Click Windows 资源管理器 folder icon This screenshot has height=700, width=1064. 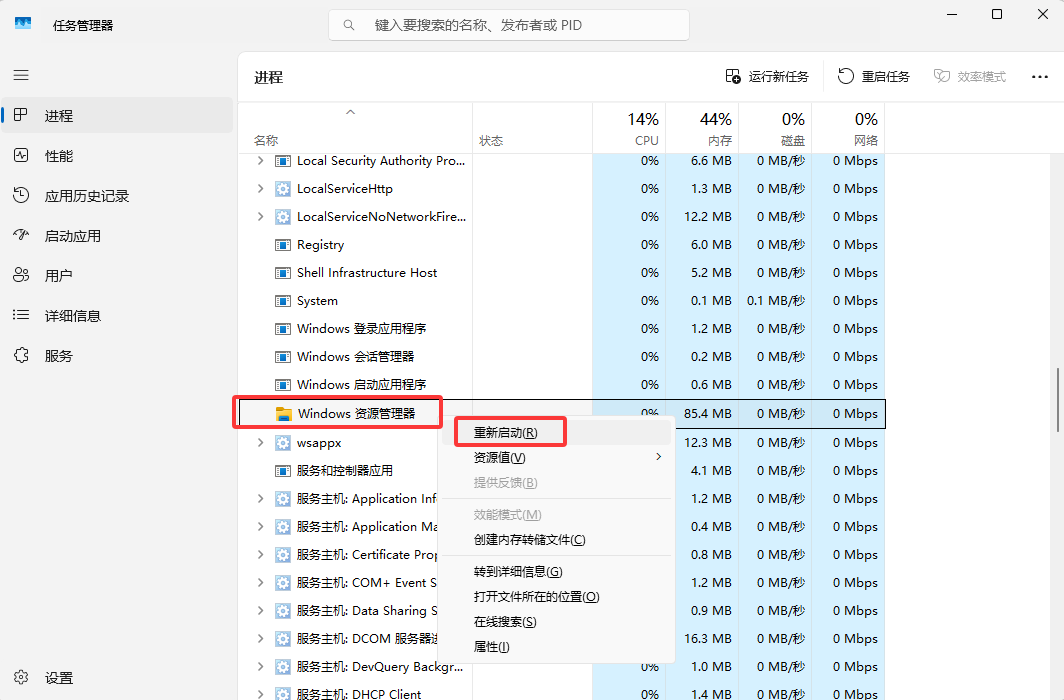point(284,414)
